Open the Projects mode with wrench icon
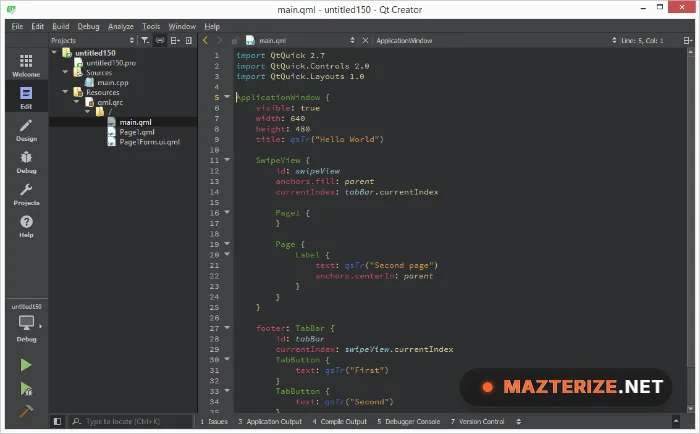Viewport: 700px width, 434px height. tap(26, 194)
